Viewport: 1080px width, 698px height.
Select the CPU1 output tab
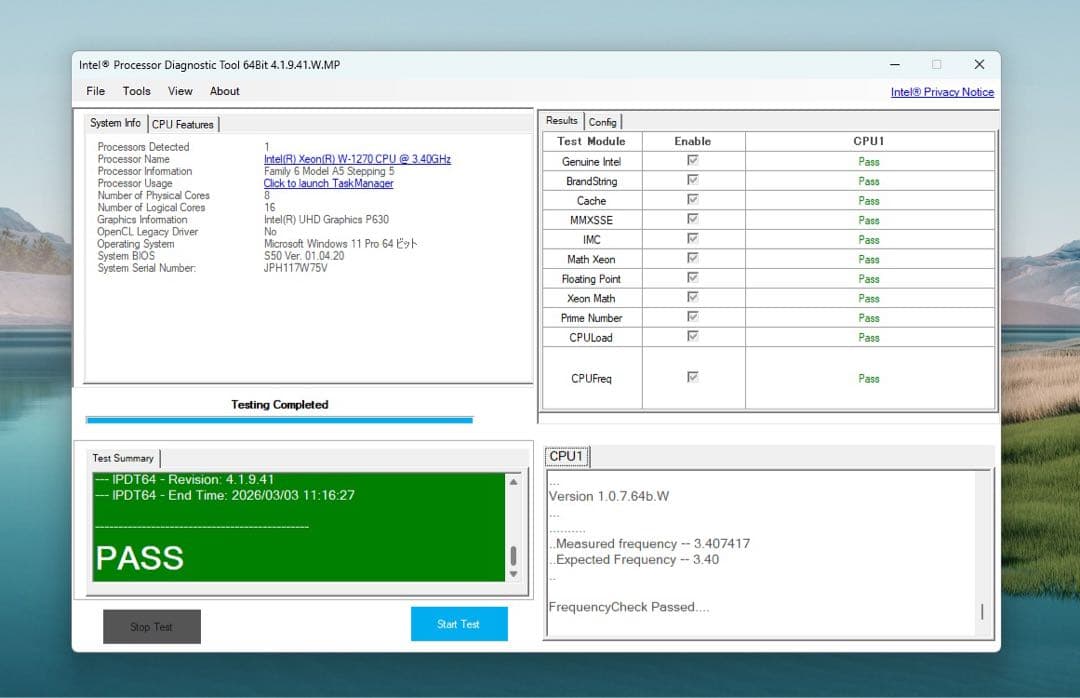[x=566, y=456]
